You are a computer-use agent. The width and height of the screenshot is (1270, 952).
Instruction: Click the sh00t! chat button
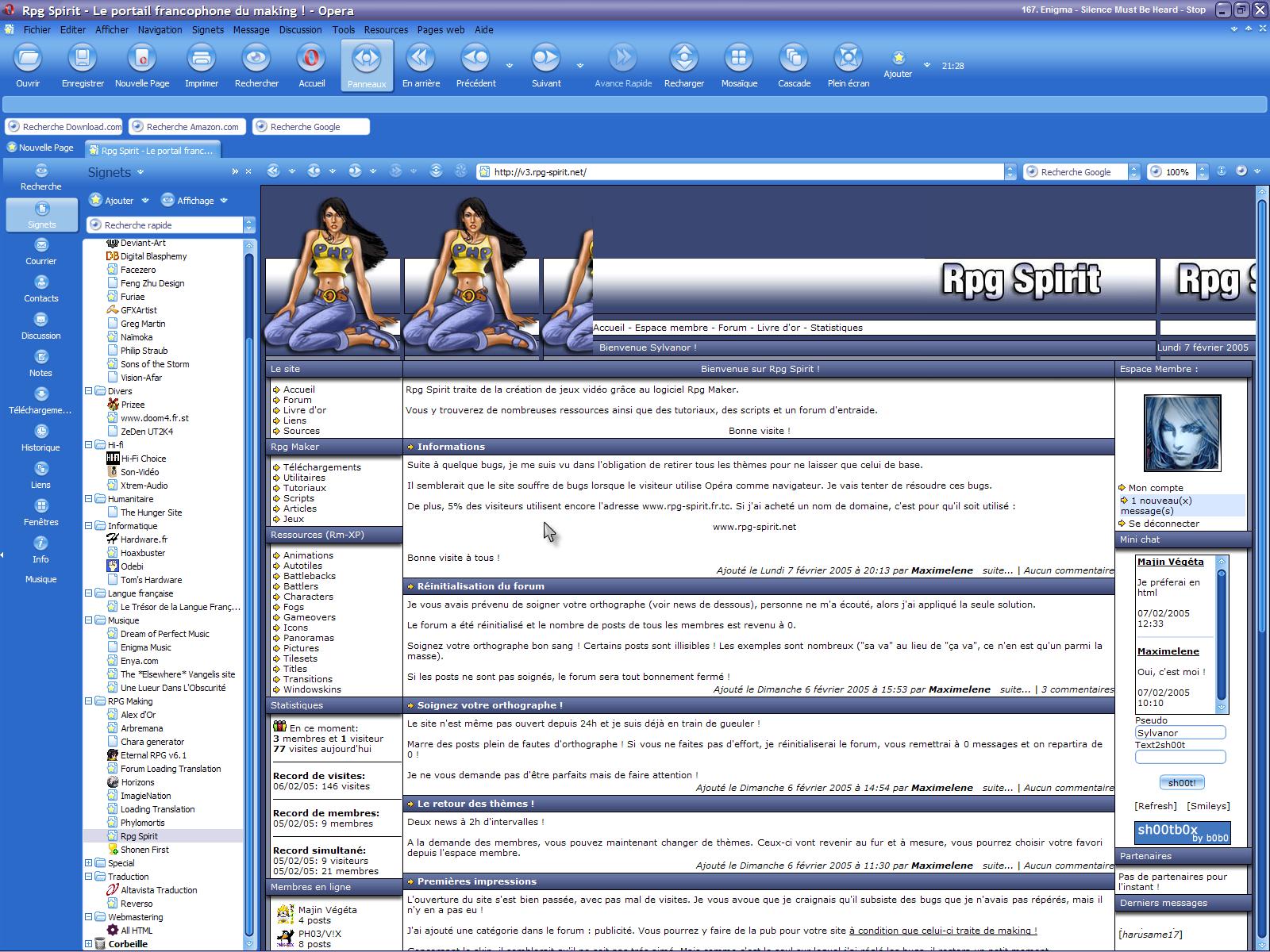click(x=1182, y=782)
